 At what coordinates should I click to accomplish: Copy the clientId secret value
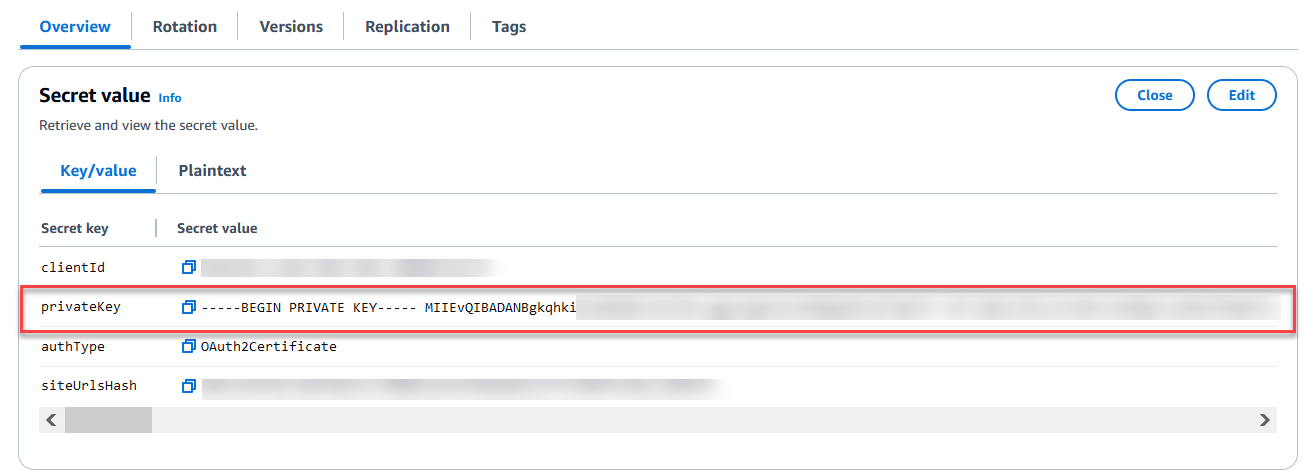click(188, 267)
